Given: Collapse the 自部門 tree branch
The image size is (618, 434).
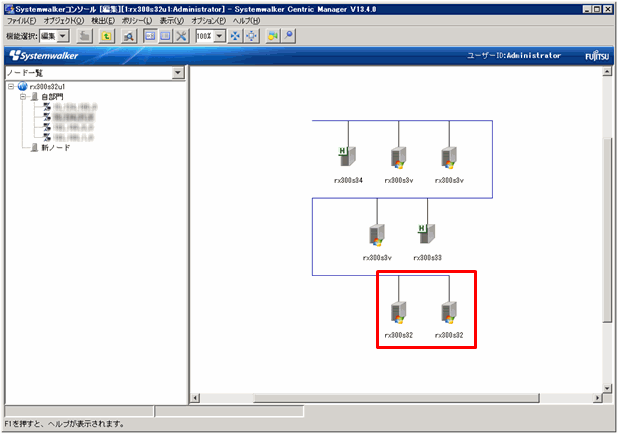Looking at the screenshot, I should (22, 97).
